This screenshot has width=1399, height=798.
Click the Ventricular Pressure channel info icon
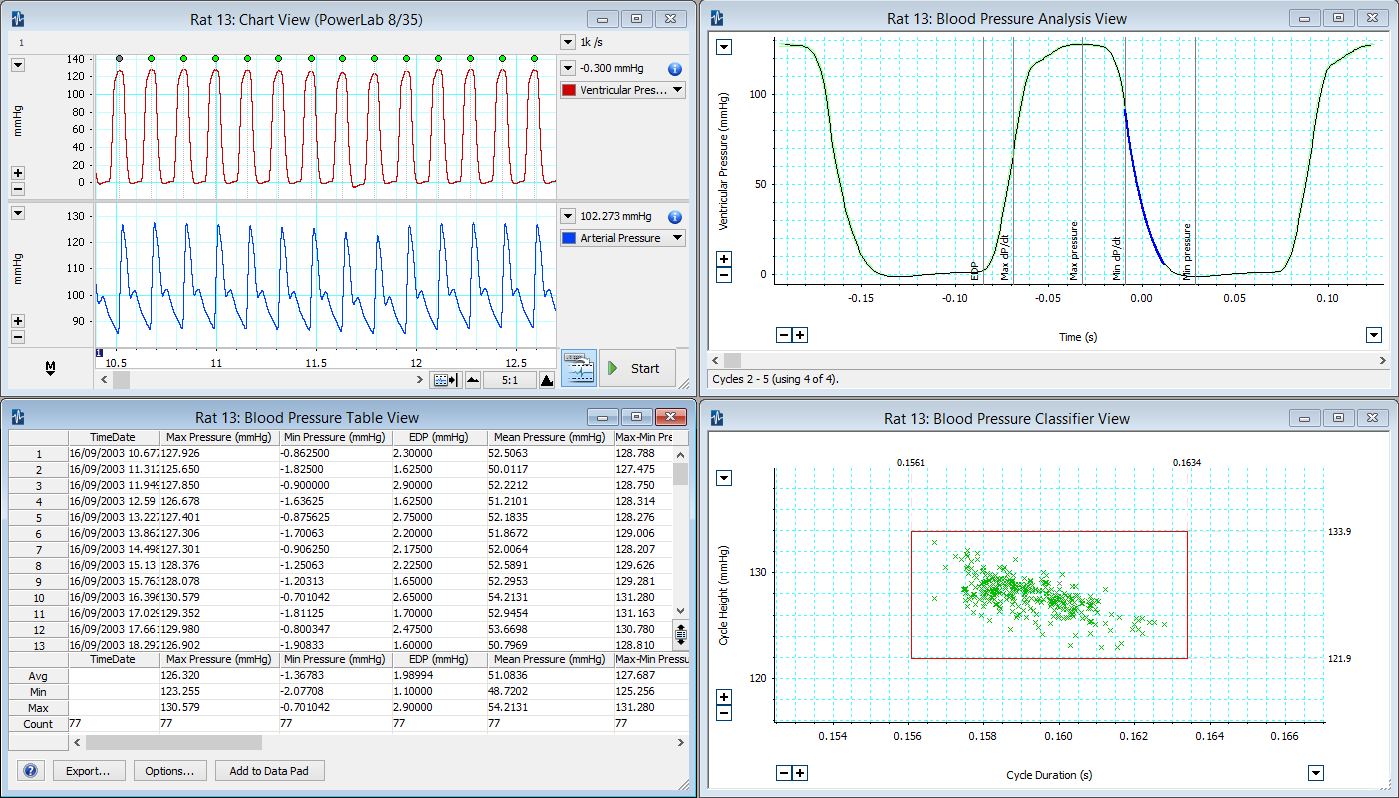(x=674, y=69)
